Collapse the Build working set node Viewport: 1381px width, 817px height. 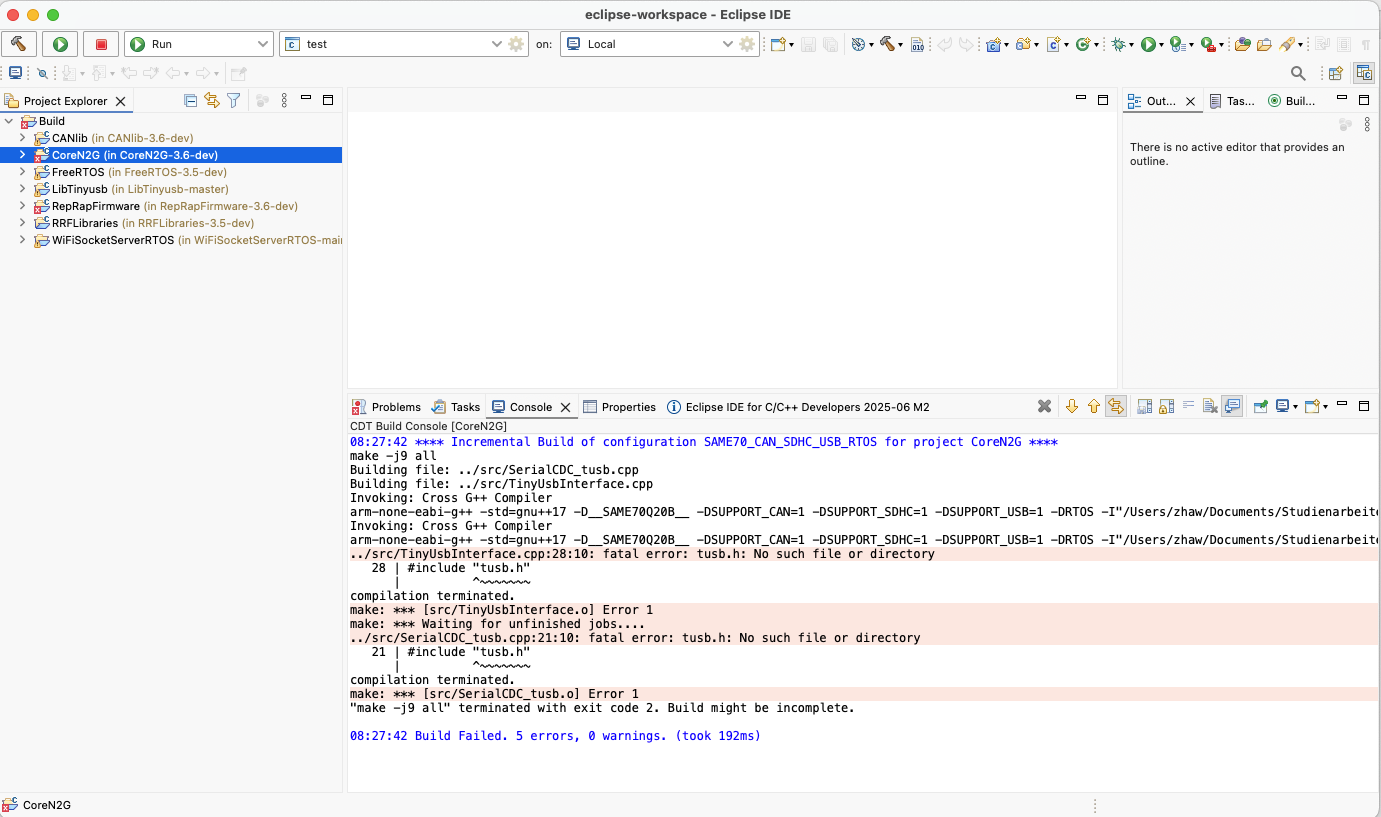coord(9,121)
